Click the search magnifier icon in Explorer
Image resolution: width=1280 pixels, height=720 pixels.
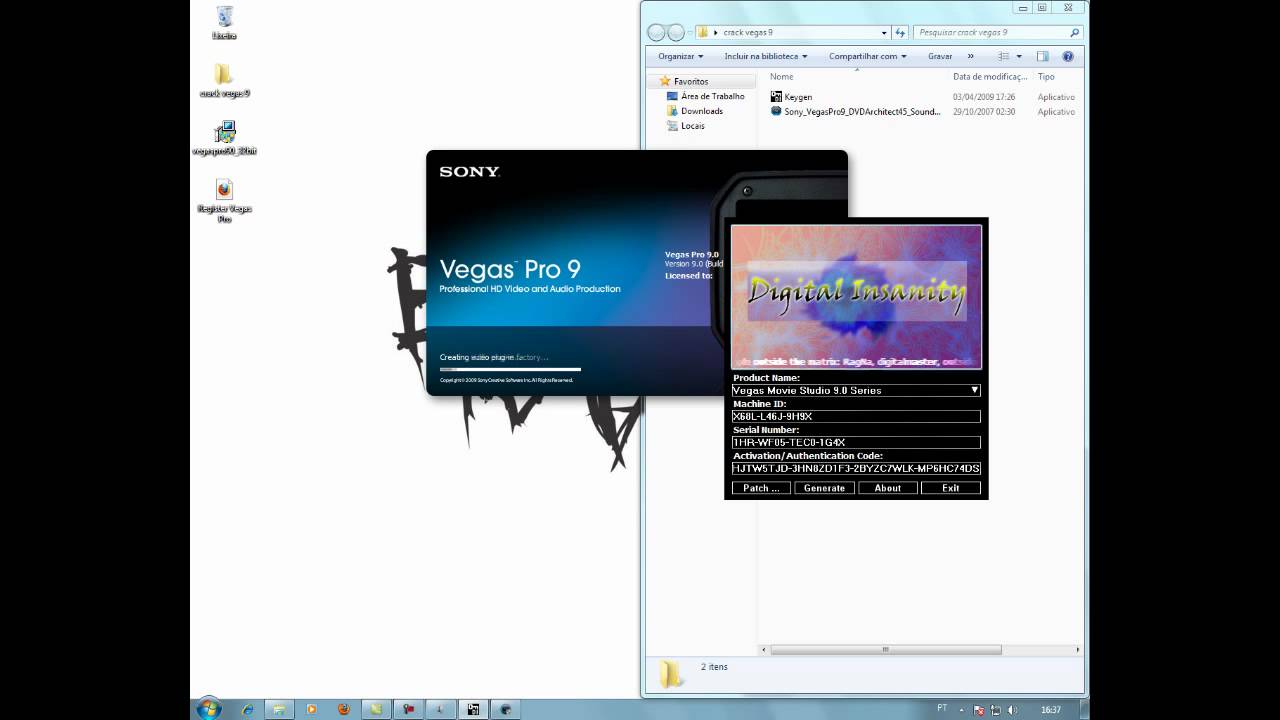[1075, 32]
